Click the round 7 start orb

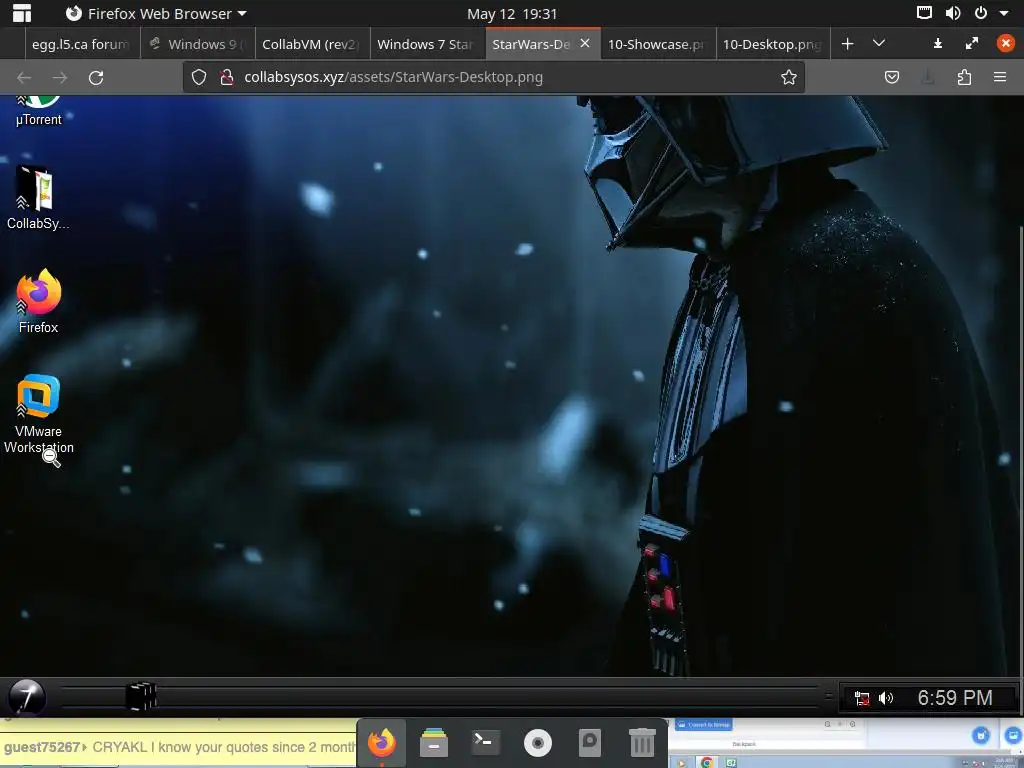27,697
